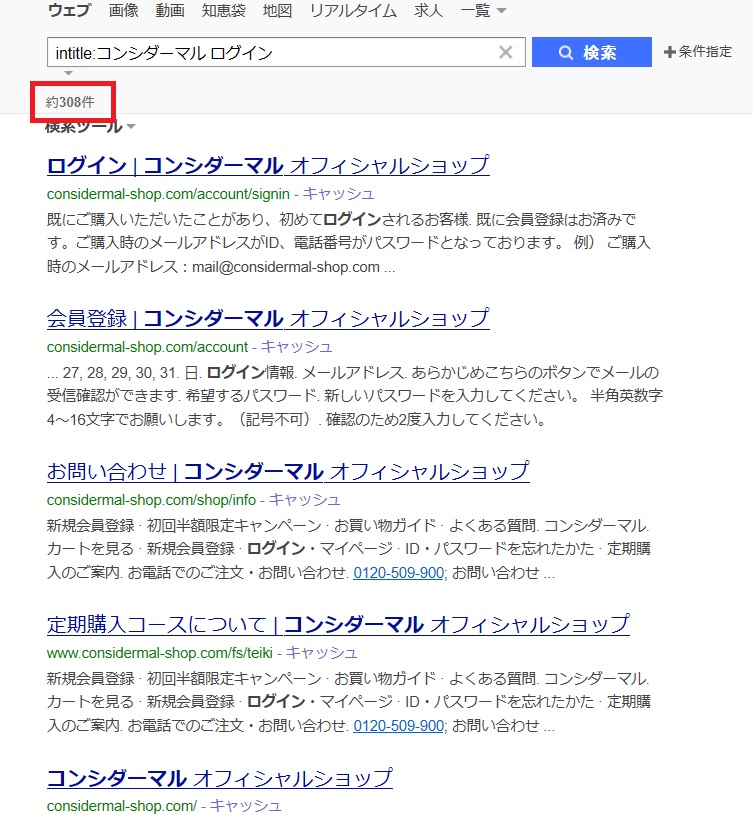This screenshot has height=815, width=753.
Task: Go to the リアルタイム tab
Action: point(352,11)
